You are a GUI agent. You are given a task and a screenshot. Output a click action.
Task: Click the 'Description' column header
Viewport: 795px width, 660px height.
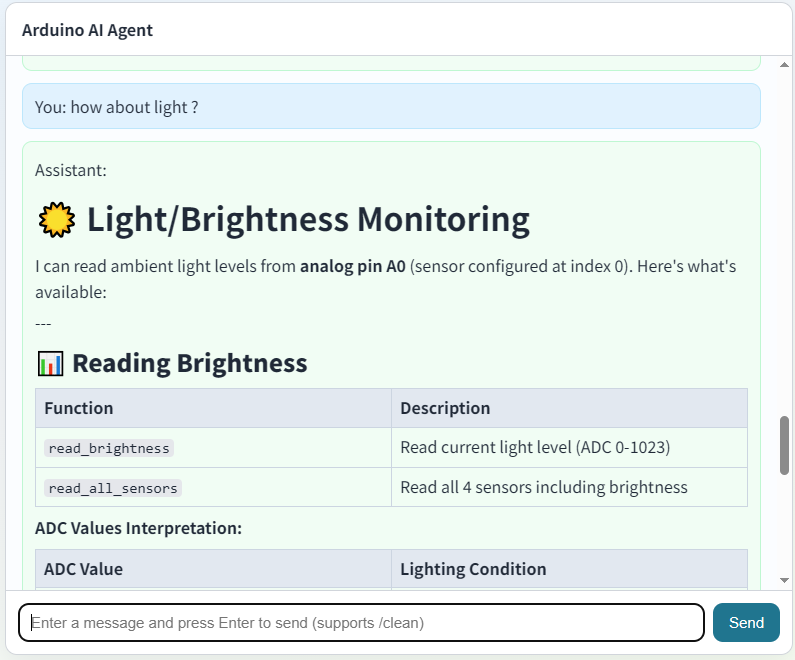[x=569, y=408]
